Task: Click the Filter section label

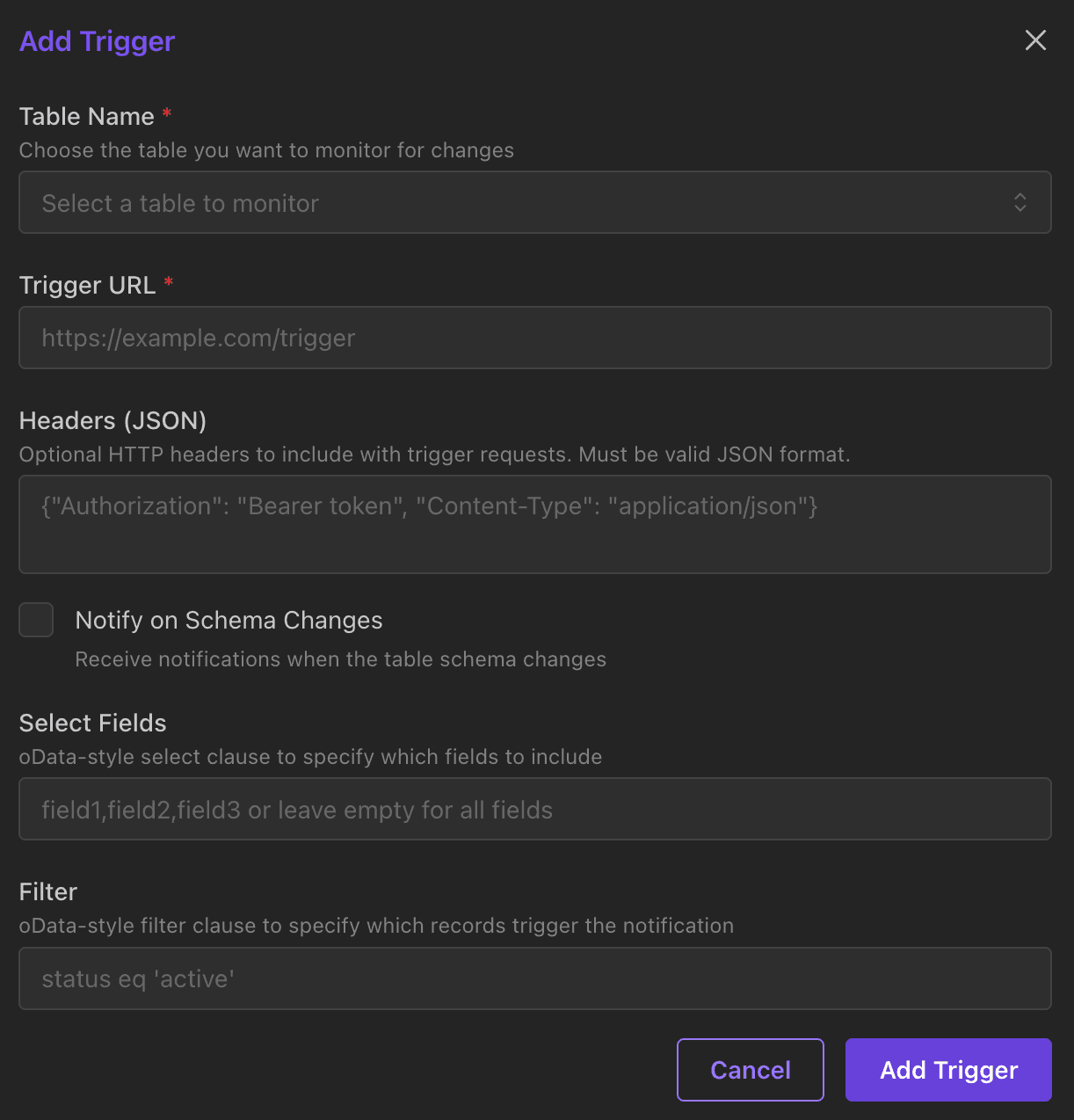Action: pos(47,891)
